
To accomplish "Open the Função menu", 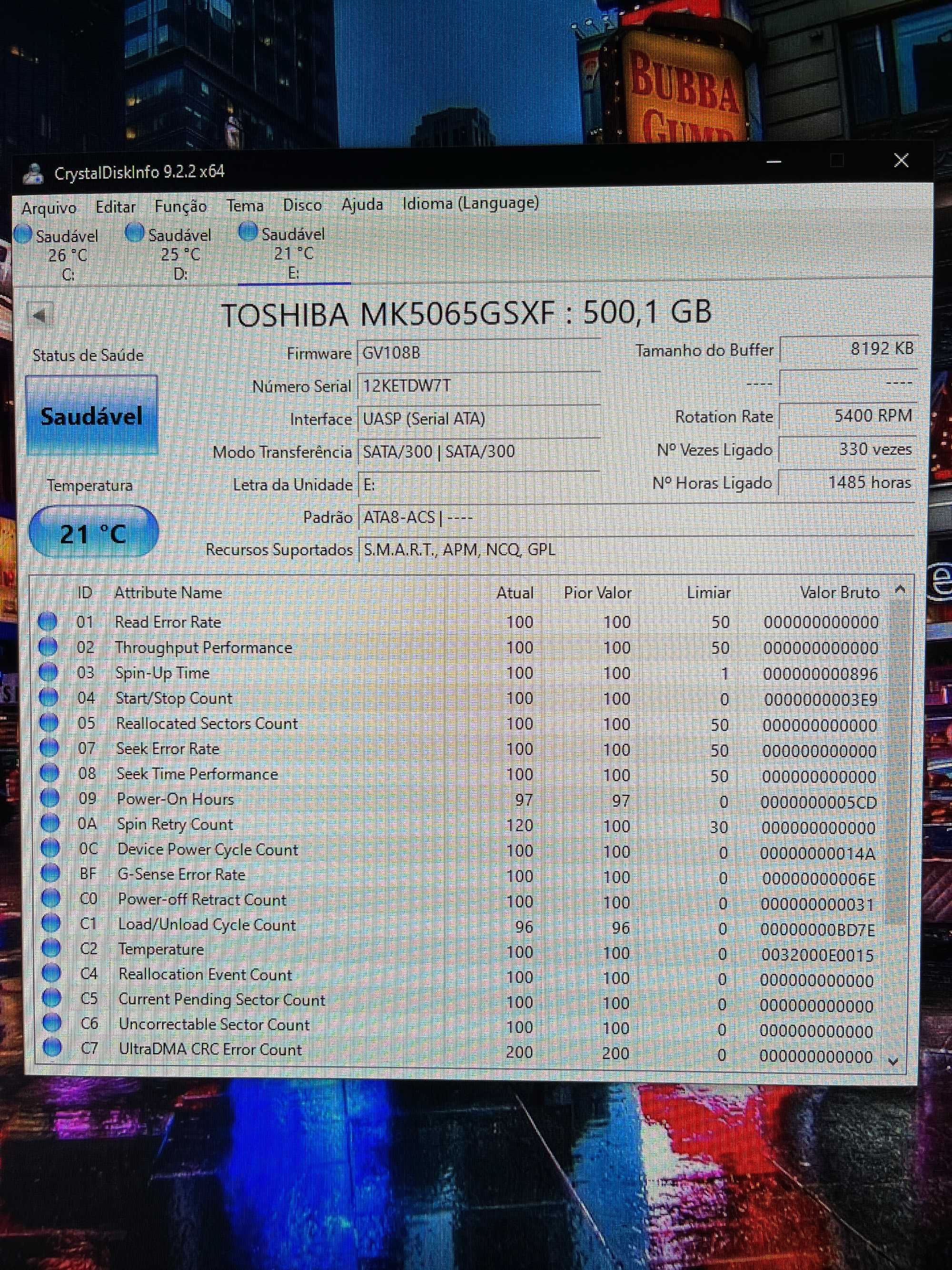I will click(180, 206).
